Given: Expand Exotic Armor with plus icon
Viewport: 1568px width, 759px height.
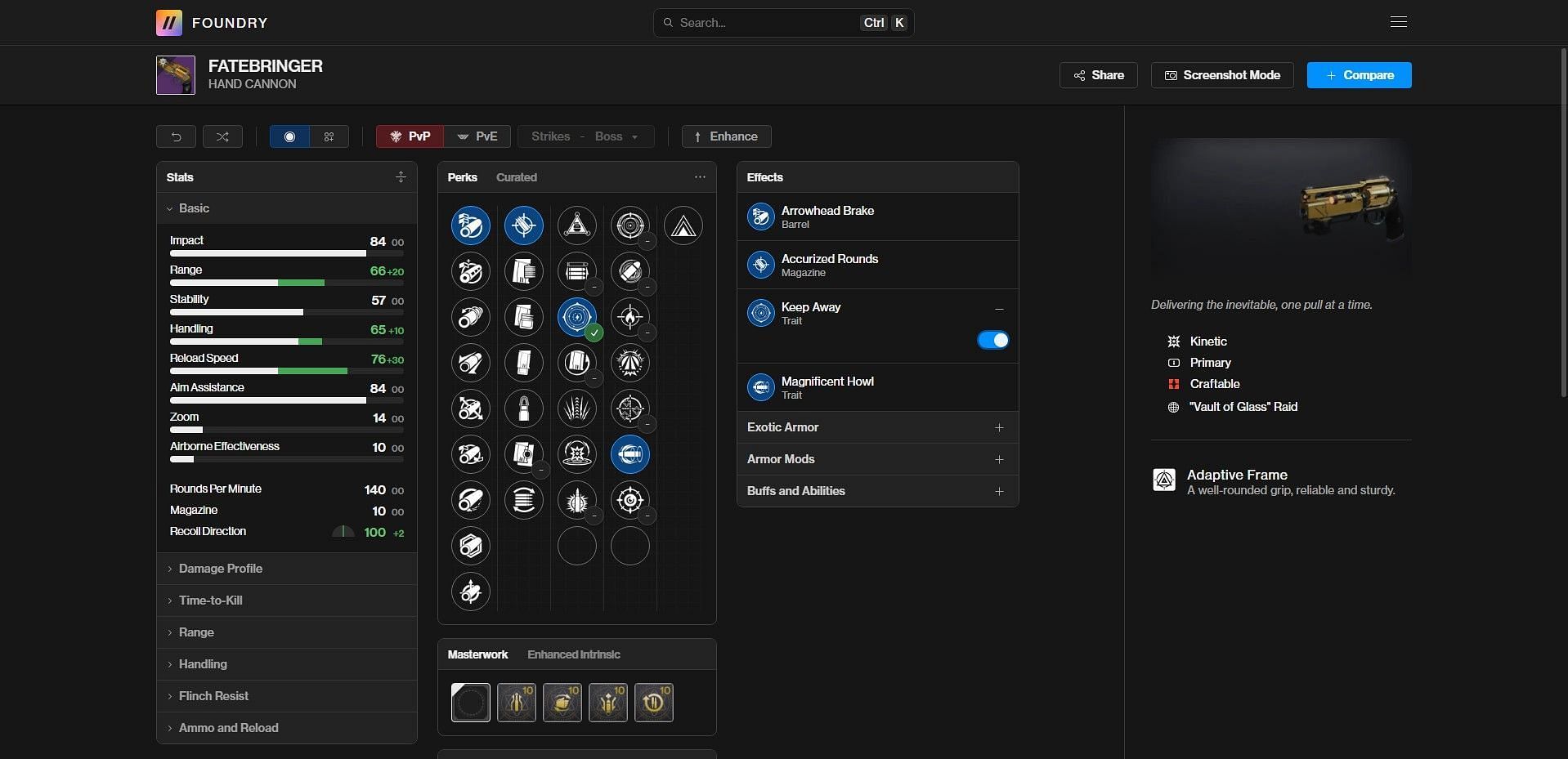Looking at the screenshot, I should pyautogui.click(x=999, y=427).
